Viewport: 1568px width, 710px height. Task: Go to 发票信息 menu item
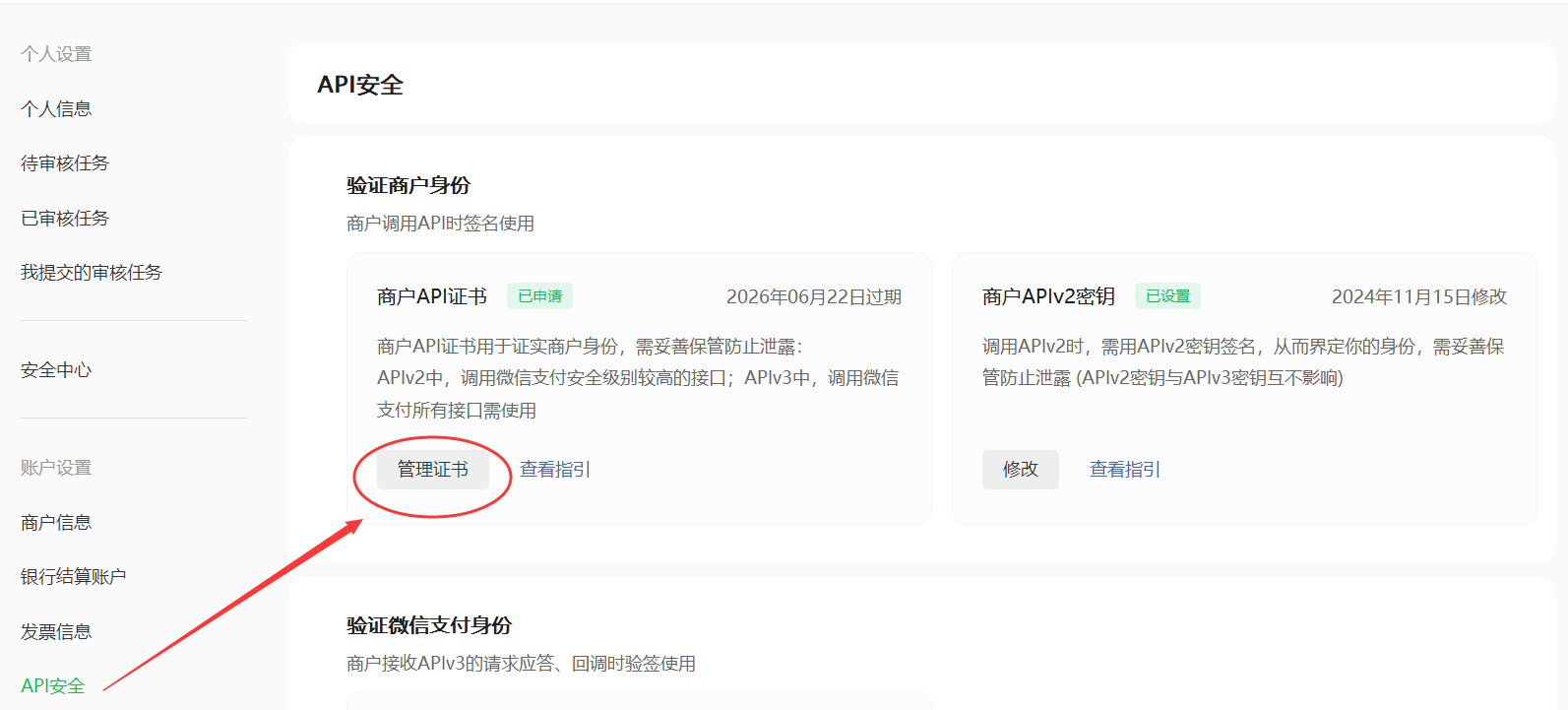coord(56,632)
